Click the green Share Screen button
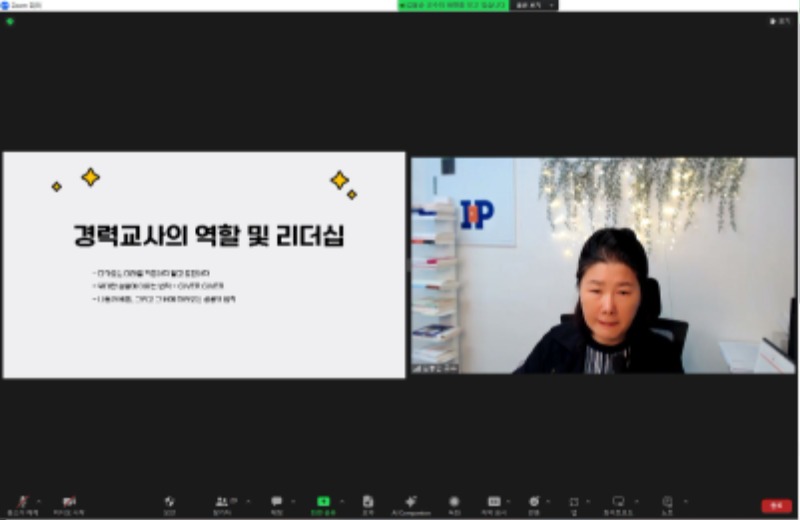Image resolution: width=800 pixels, height=520 pixels. [x=323, y=502]
